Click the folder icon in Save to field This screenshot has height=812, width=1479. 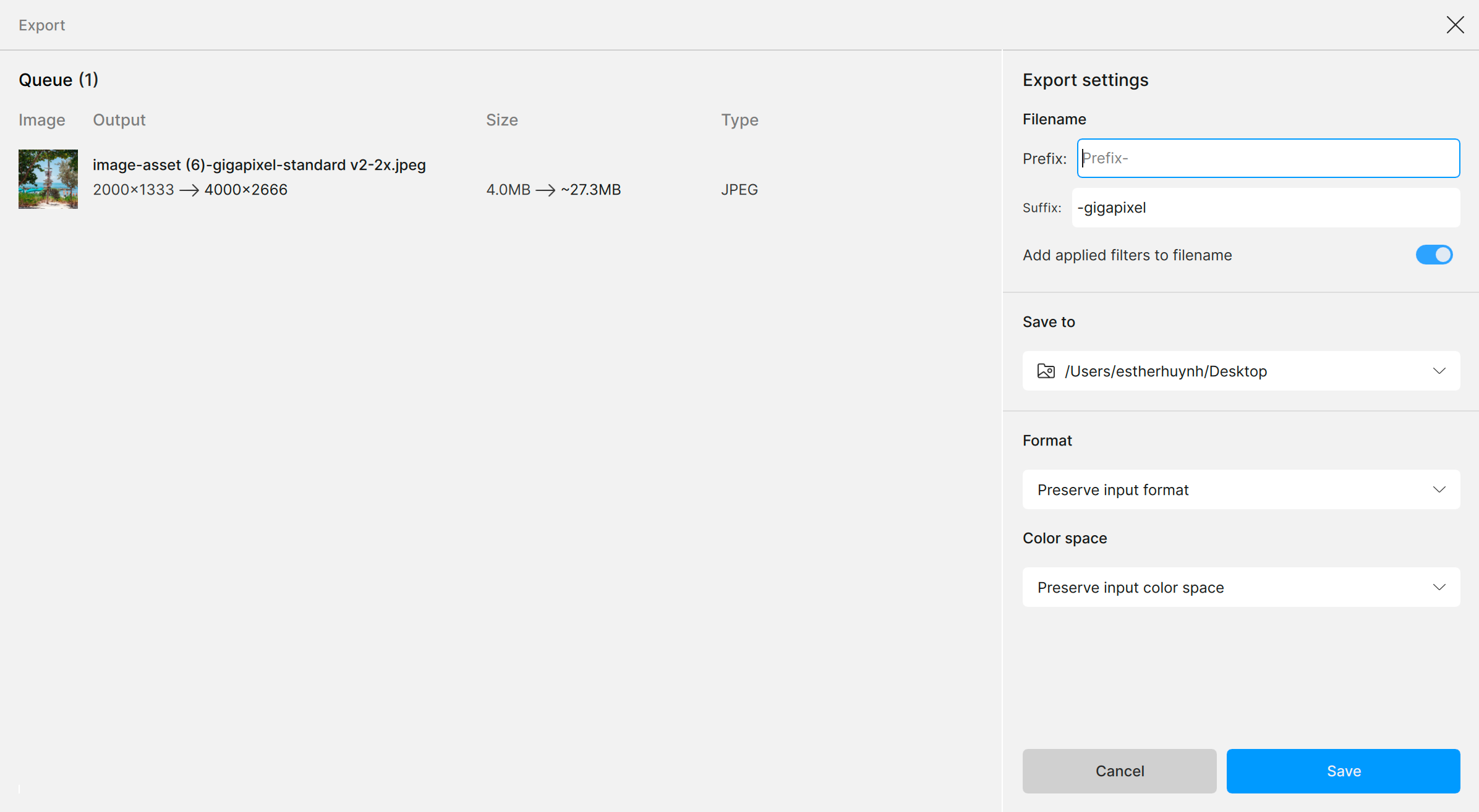(x=1046, y=371)
